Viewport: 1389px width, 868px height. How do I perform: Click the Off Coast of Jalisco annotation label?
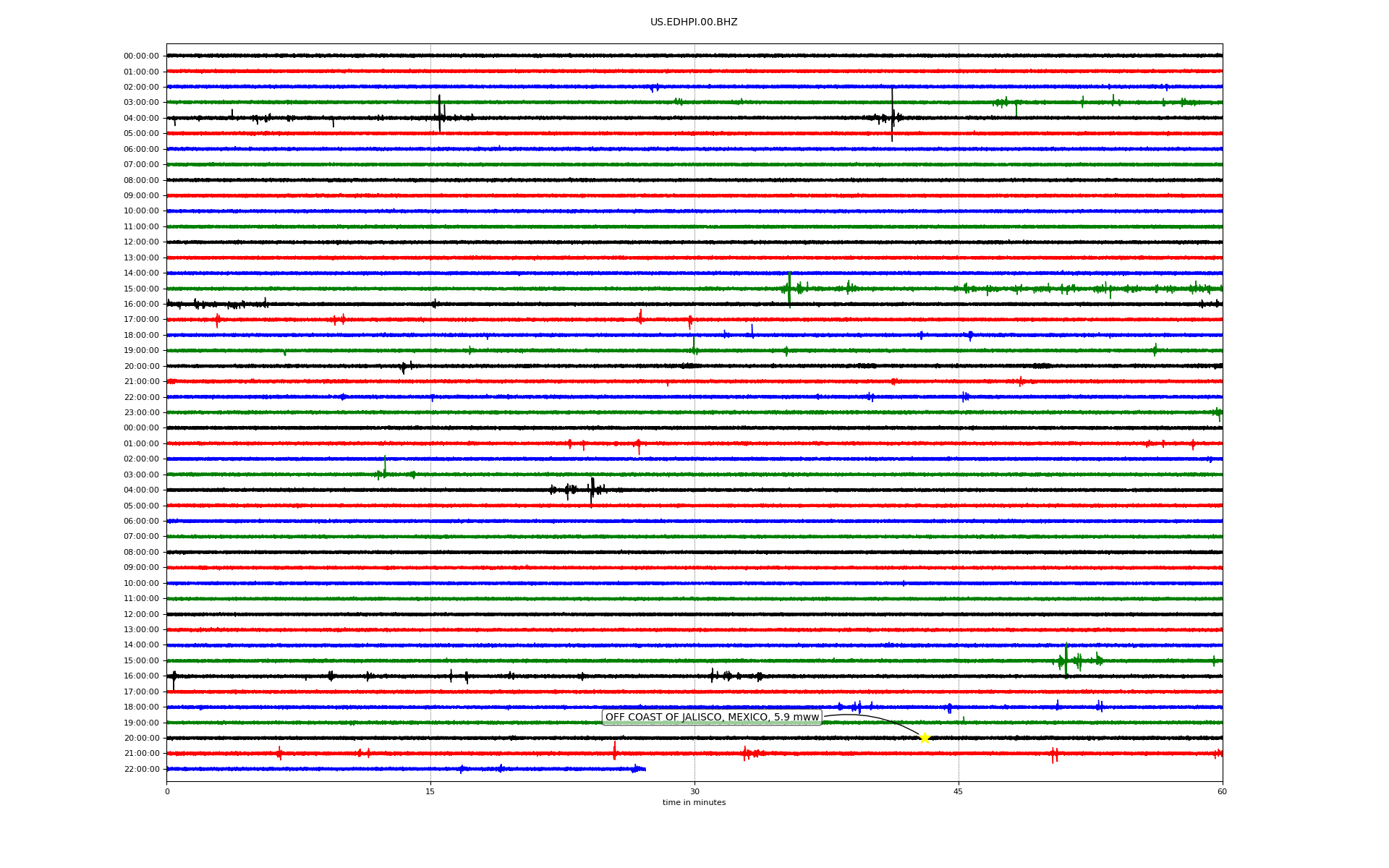click(713, 718)
